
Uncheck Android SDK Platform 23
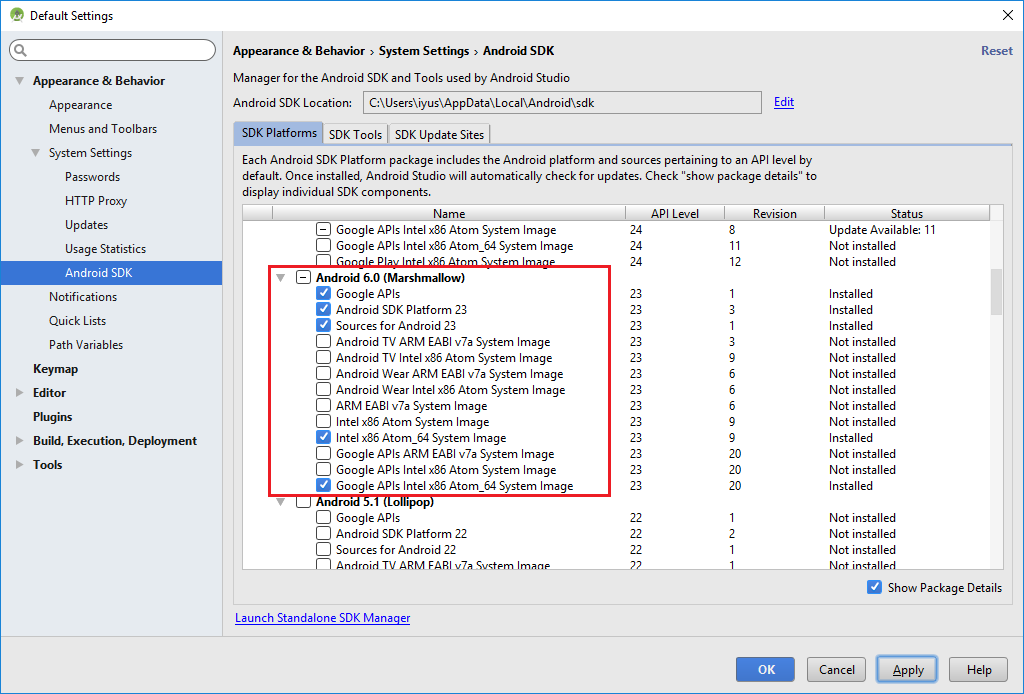pos(323,309)
